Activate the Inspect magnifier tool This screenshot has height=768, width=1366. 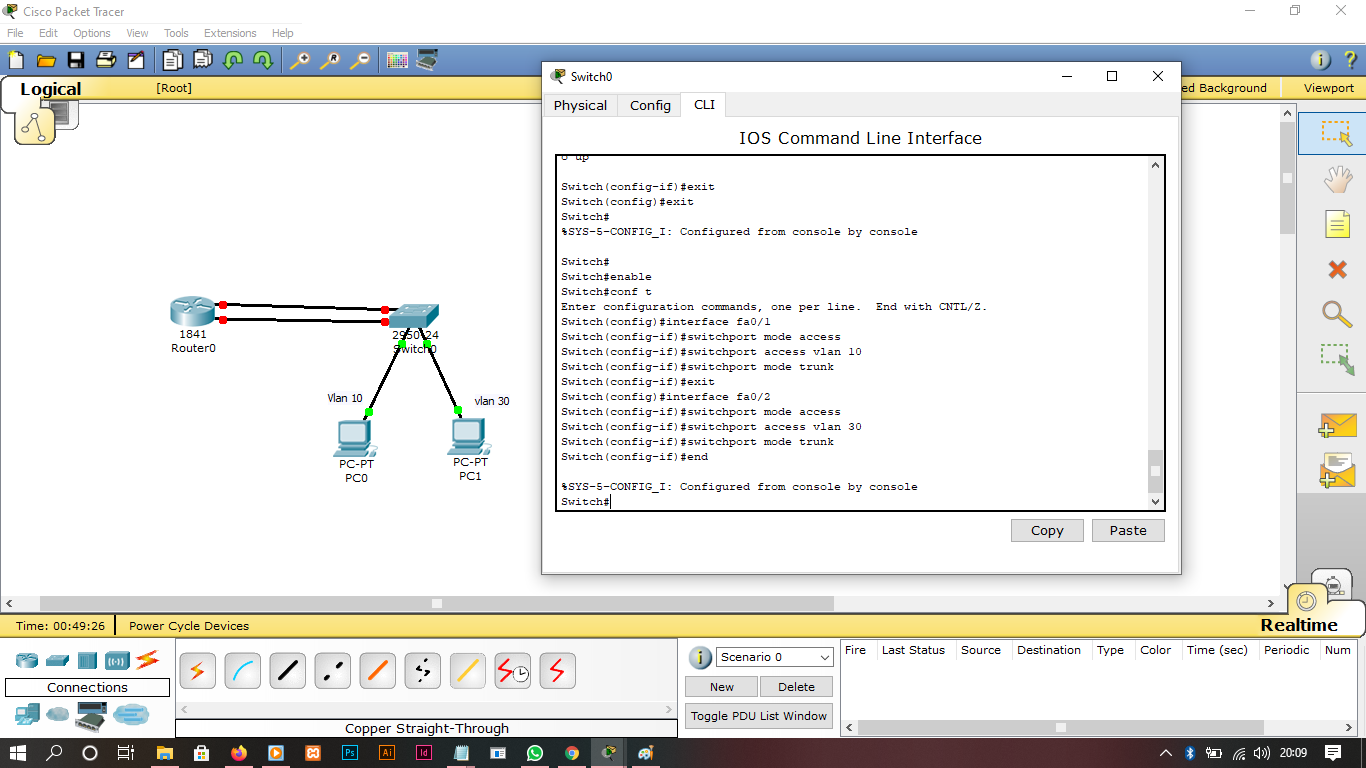coord(1337,313)
